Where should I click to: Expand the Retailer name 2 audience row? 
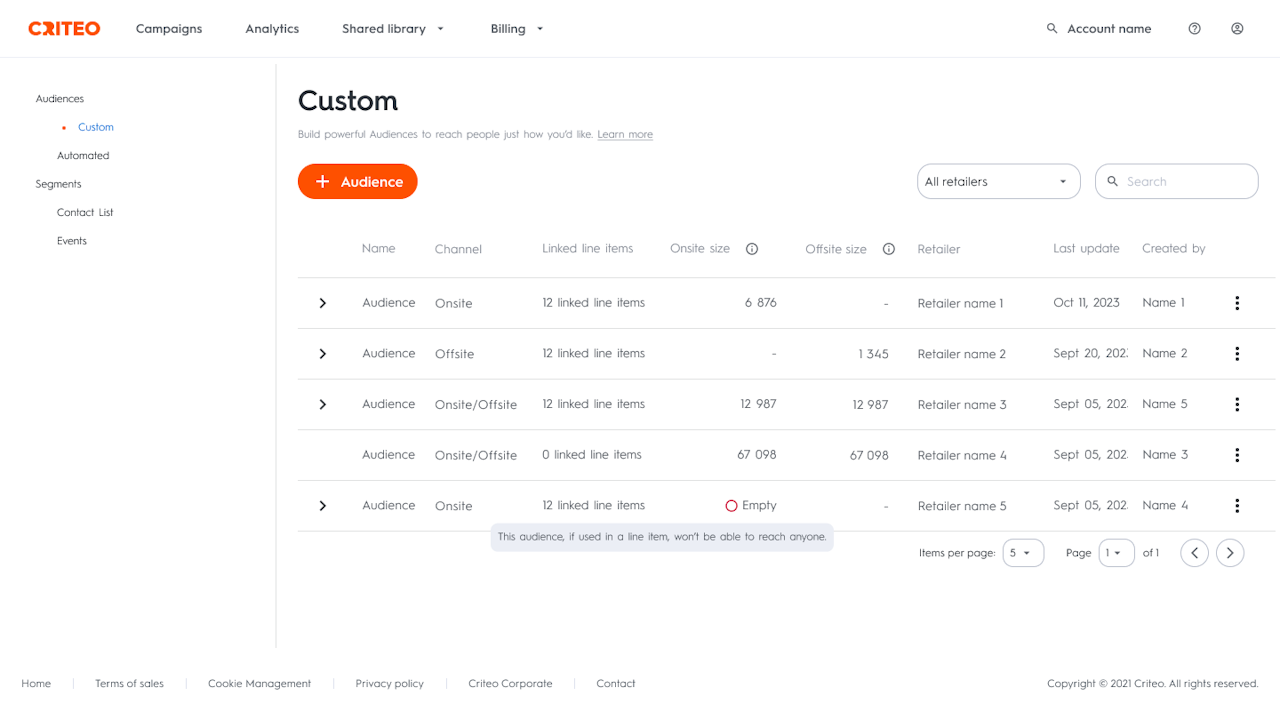click(322, 354)
